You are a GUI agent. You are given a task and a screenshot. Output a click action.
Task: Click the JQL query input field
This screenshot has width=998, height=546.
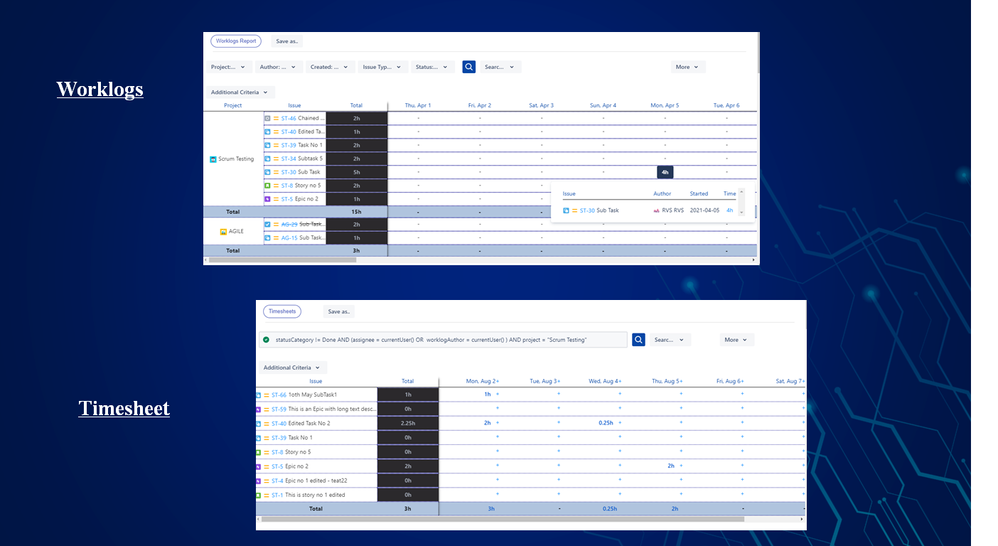tap(444, 340)
